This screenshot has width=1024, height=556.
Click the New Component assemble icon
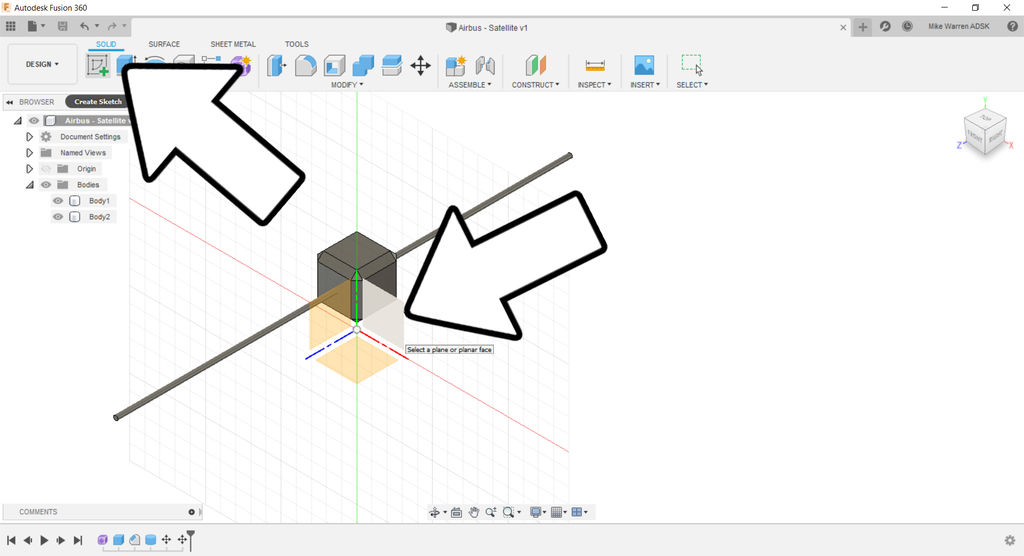456,65
